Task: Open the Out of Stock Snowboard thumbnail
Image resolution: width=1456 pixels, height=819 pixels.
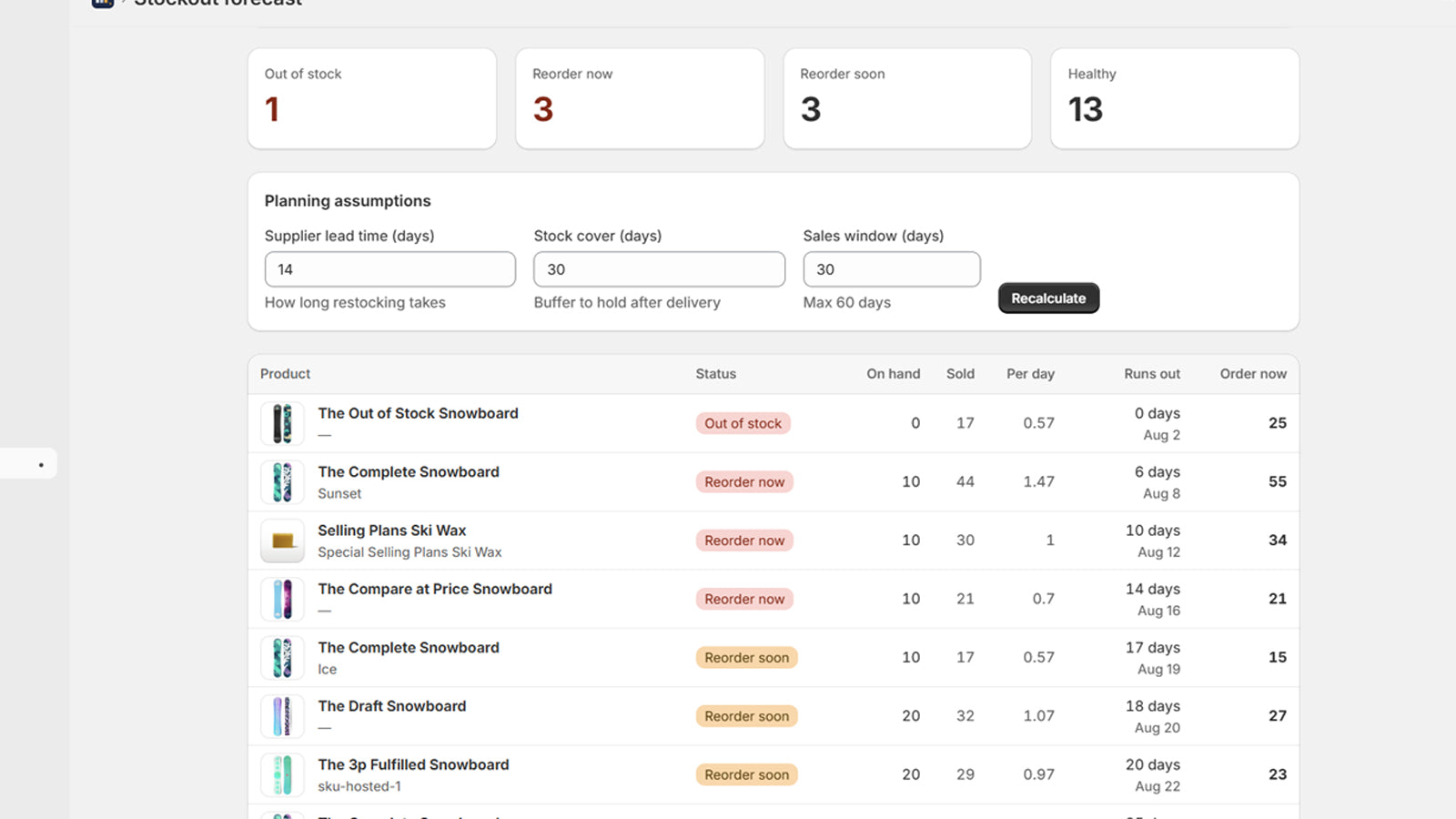Action: pyautogui.click(x=282, y=423)
